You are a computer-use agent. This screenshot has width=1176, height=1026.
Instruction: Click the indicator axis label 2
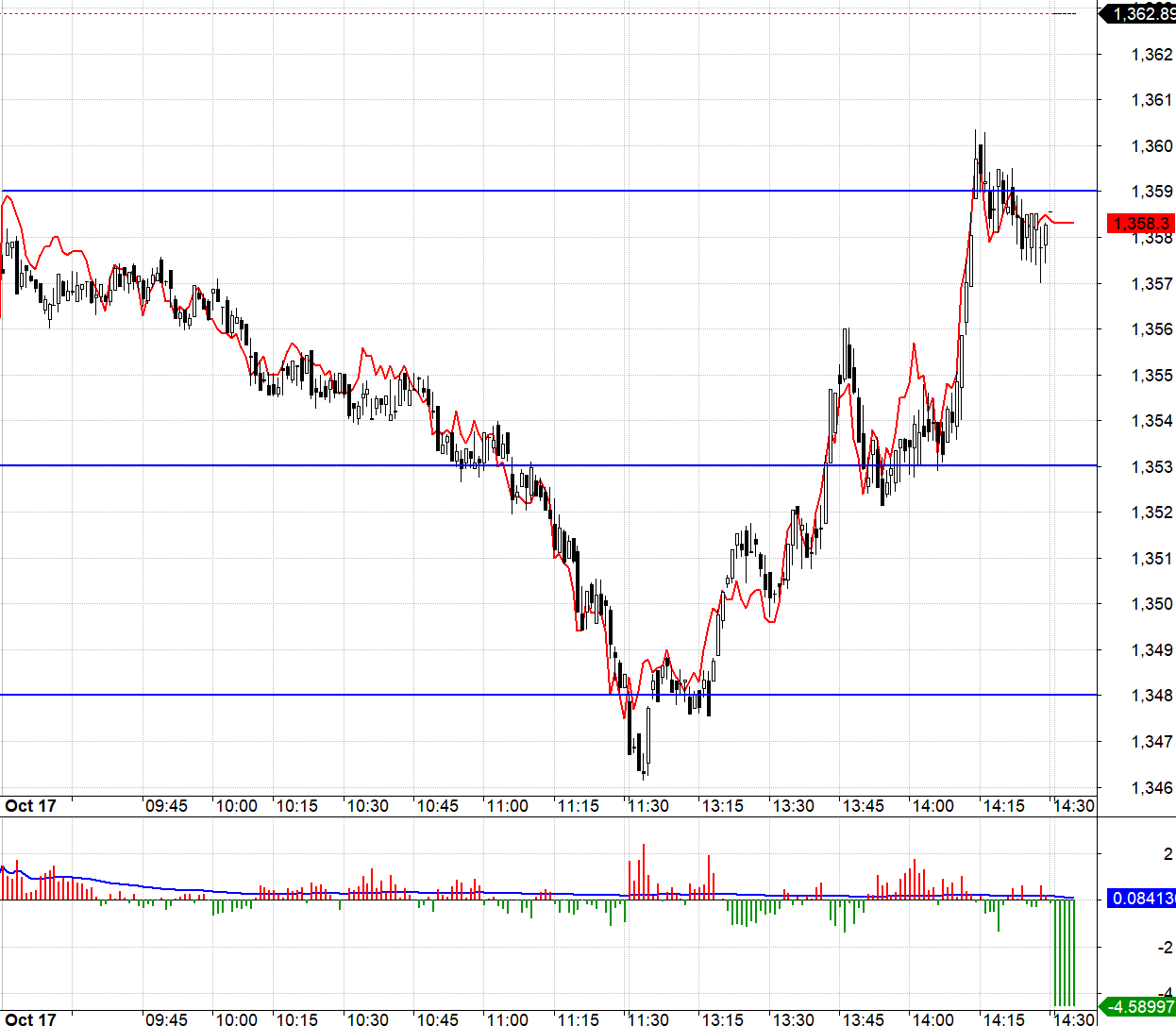click(1168, 854)
